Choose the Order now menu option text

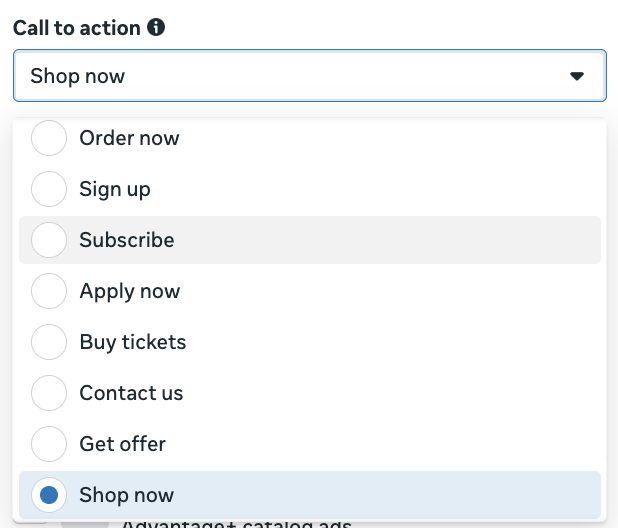[129, 138]
